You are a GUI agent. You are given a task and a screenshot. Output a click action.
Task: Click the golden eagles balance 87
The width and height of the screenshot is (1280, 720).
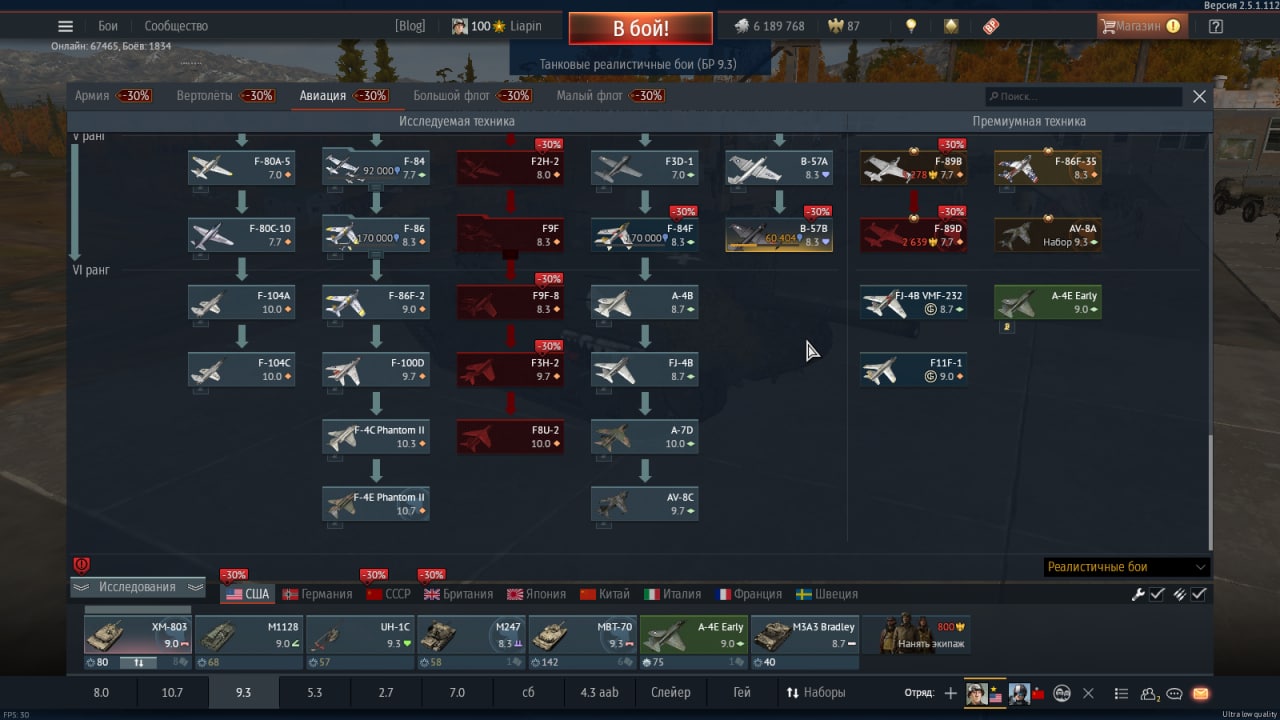pos(844,26)
